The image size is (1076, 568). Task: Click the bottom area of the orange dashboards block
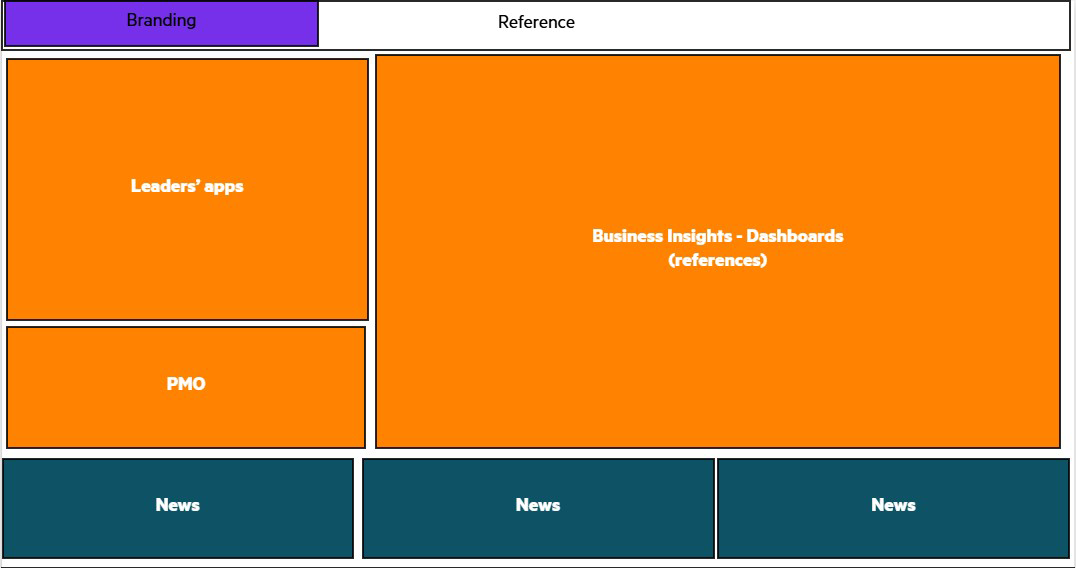tap(717, 420)
